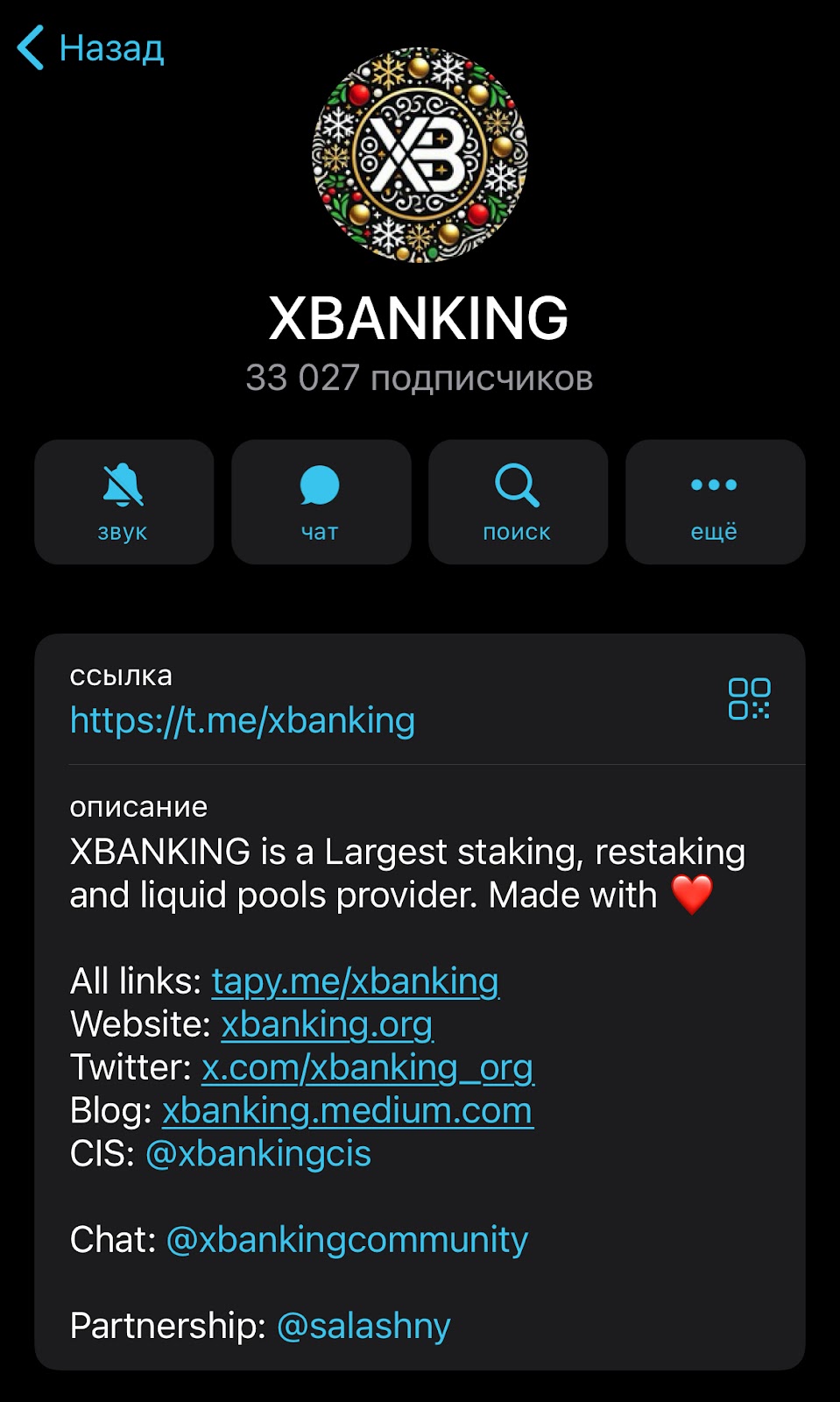Image resolution: width=840 pixels, height=1402 pixels.
Task: Tap the 33 027 подписчиков subscriber count
Action: click(420, 378)
